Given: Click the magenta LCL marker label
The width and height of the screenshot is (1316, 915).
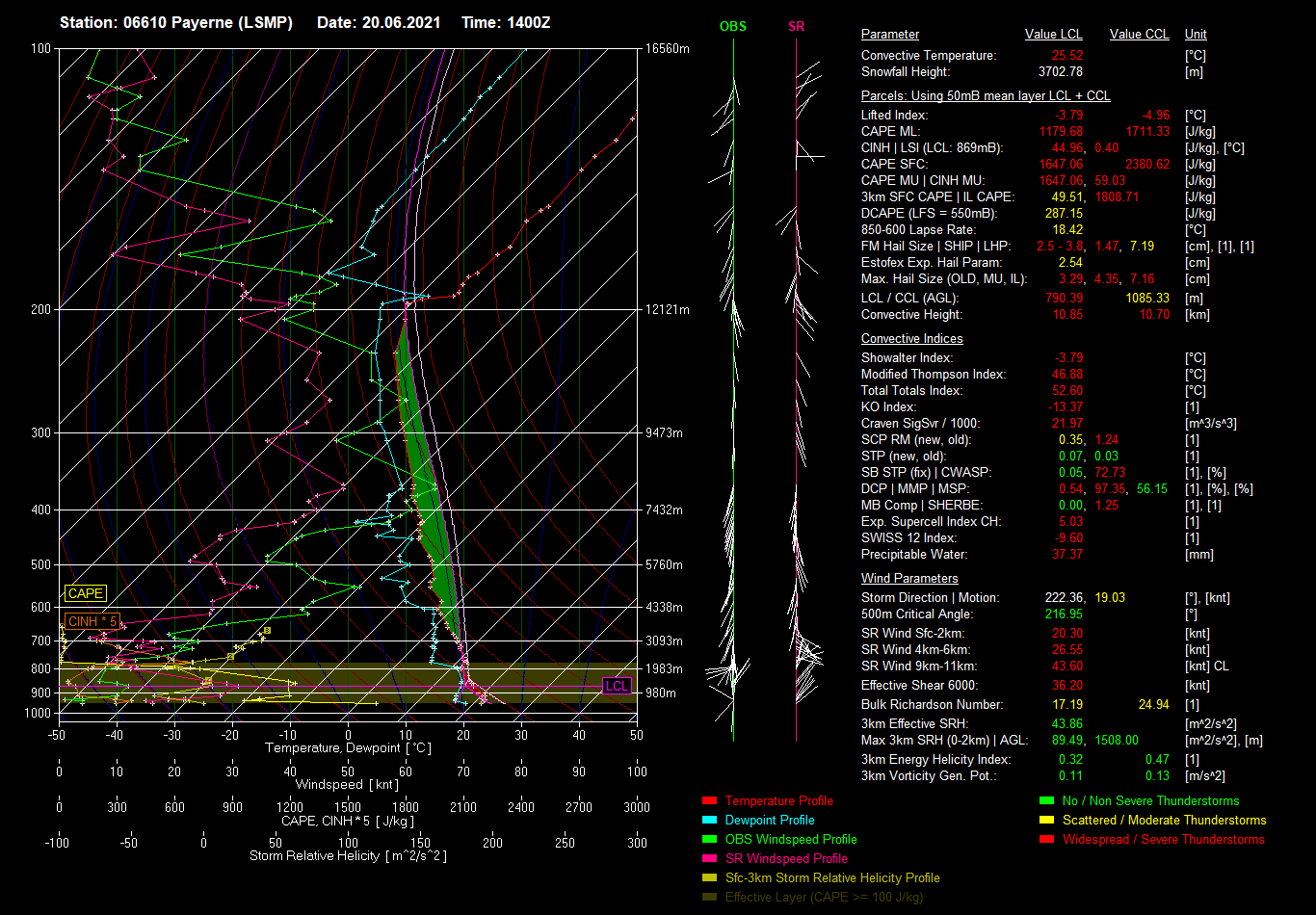Looking at the screenshot, I should pos(616,687).
